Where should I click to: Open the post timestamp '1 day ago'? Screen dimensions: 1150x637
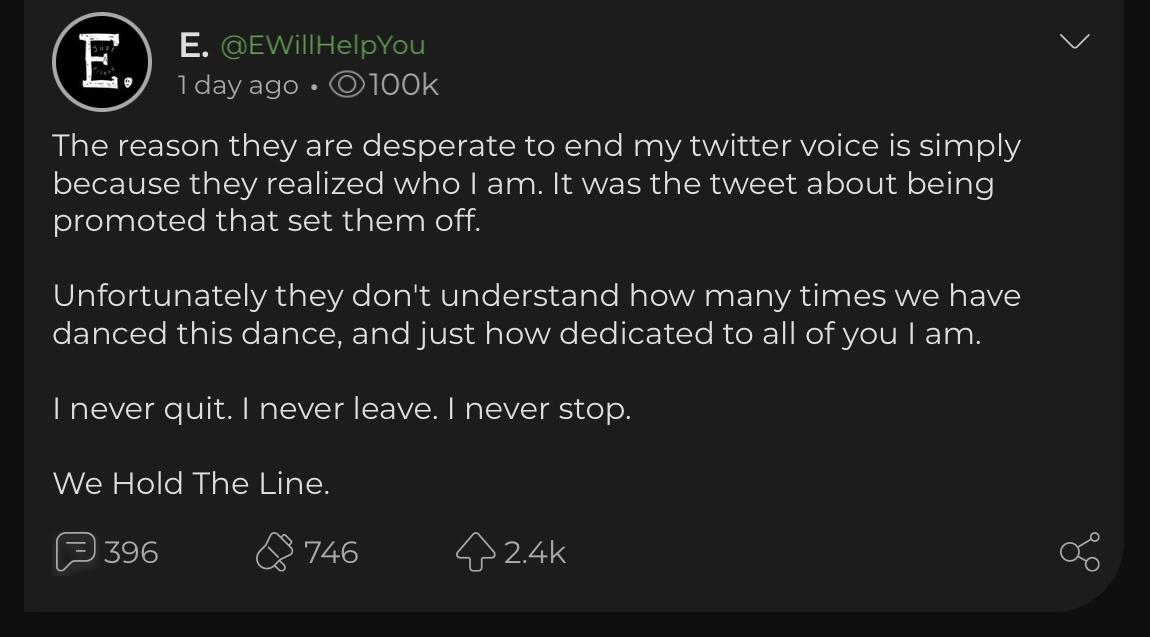237,85
